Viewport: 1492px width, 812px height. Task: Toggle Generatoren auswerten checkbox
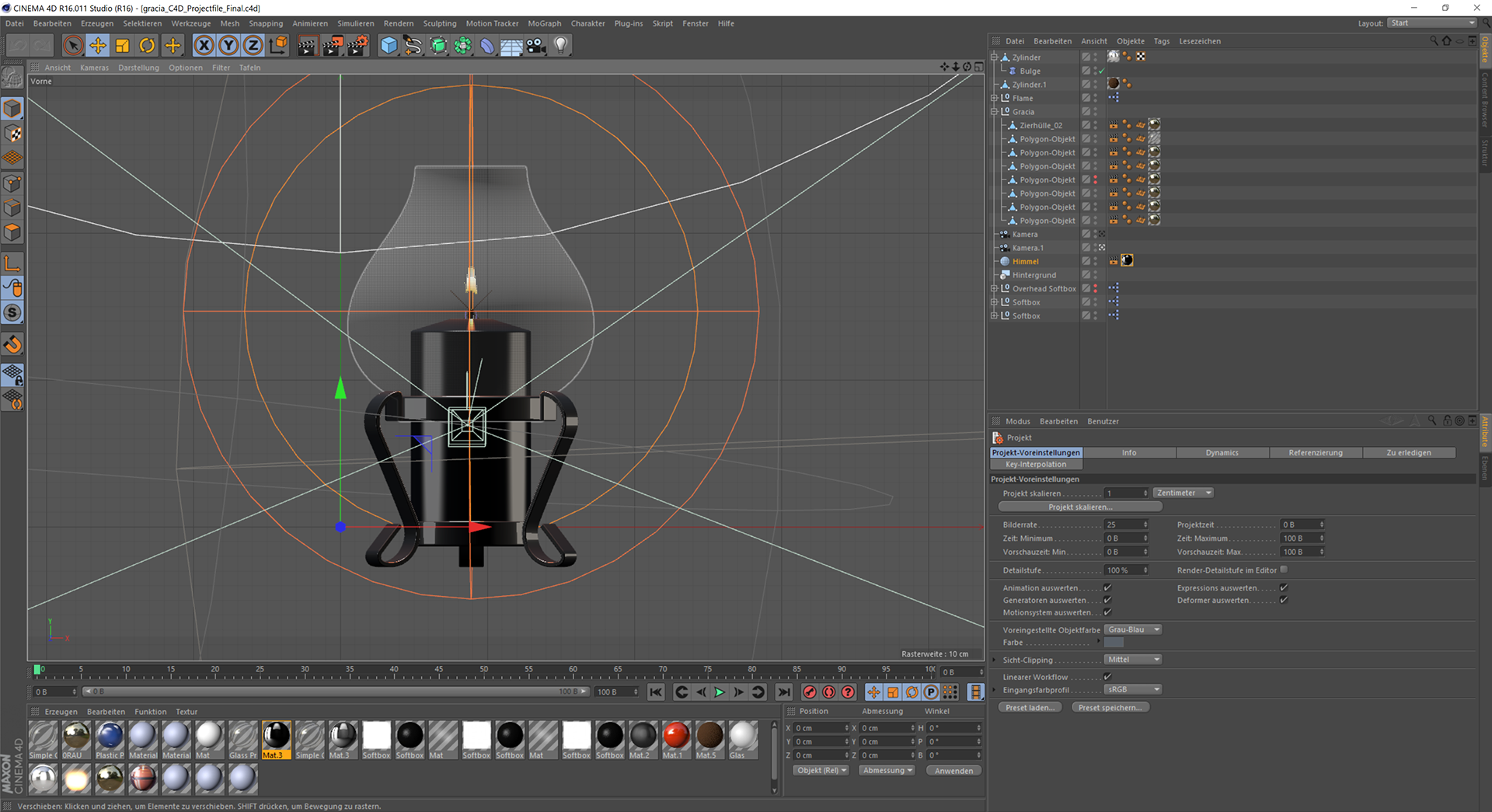pos(1107,600)
